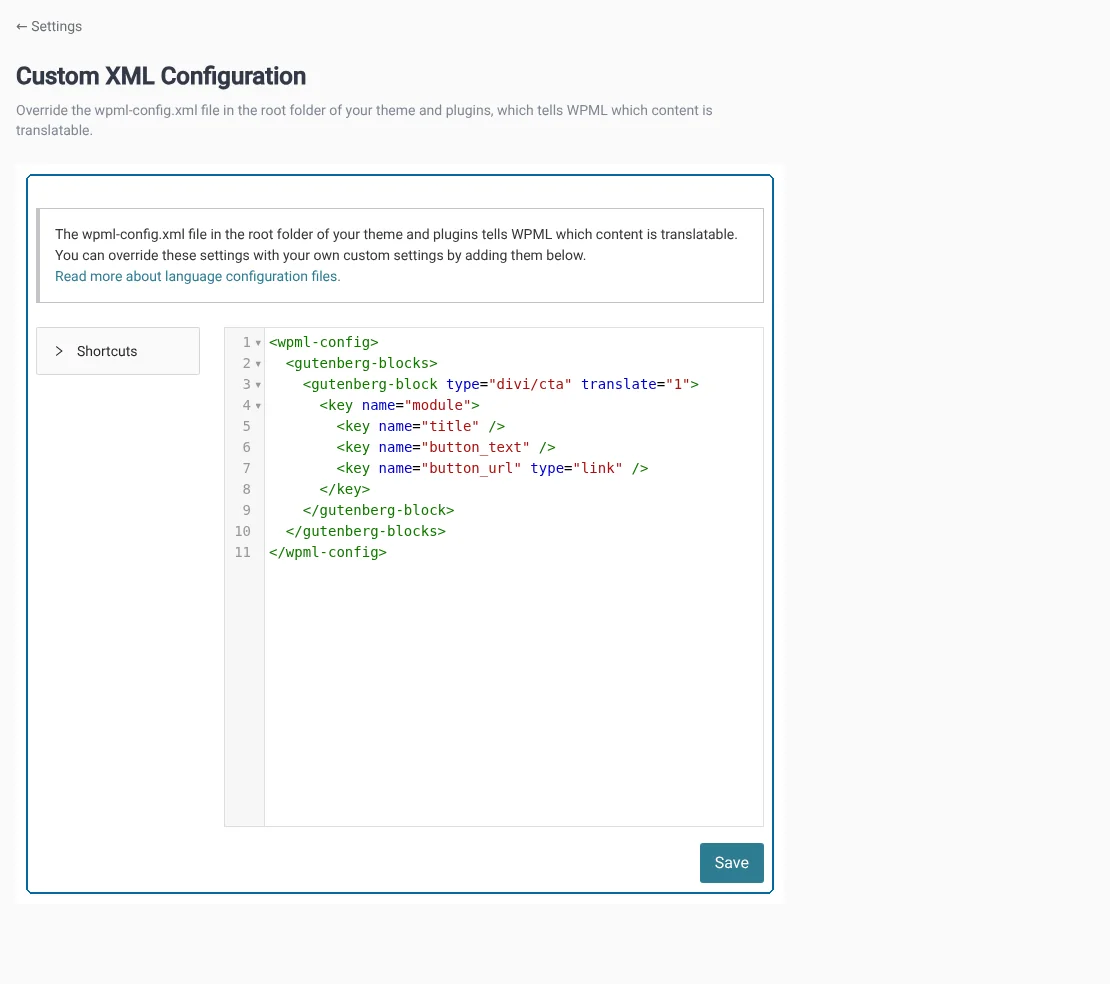Viewport: 1110px width, 984px height.
Task: Fold code at line 1 wpml-config
Action: click(258, 343)
